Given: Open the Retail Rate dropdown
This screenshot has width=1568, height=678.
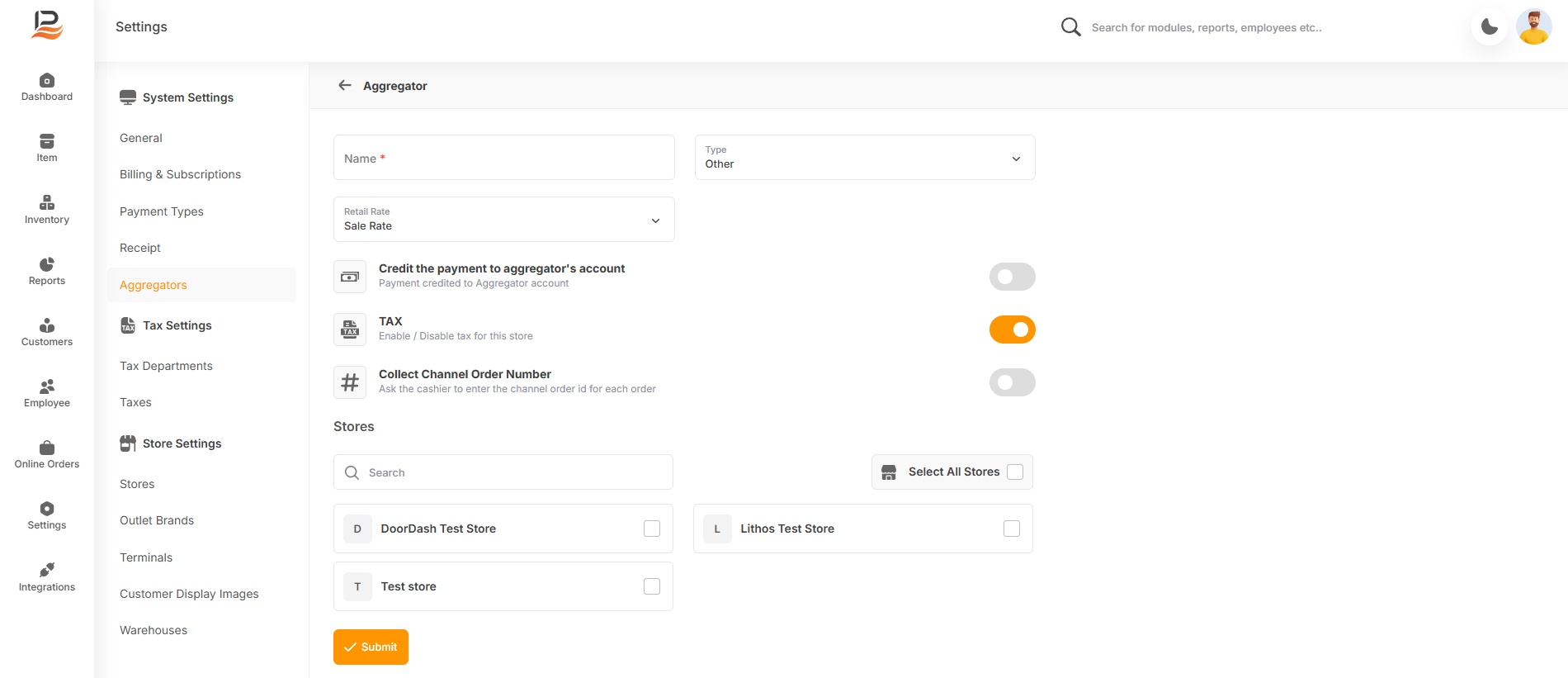Looking at the screenshot, I should tap(503, 220).
